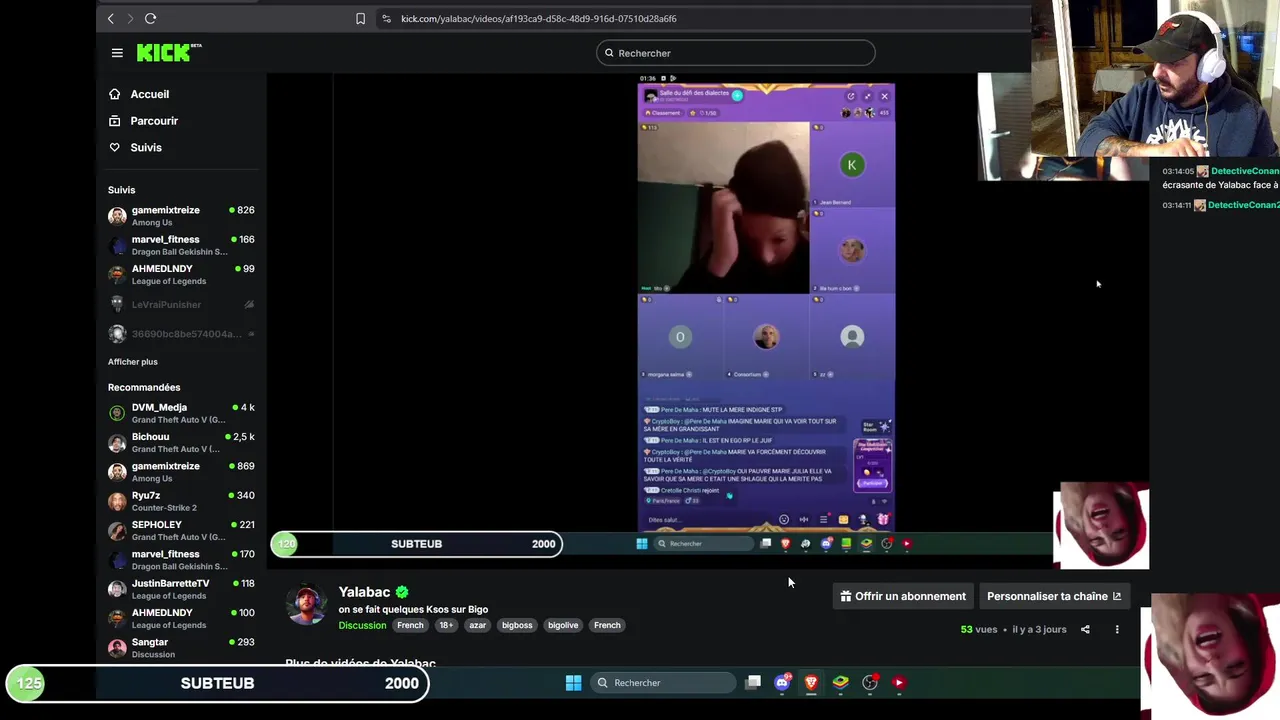The width and height of the screenshot is (1280, 720).
Task: Click the Discord icon inside the video's taskbar
Action: click(x=826, y=544)
